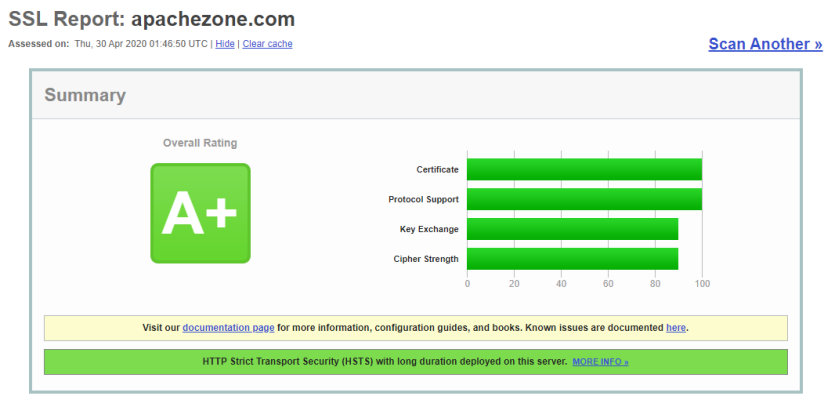The image size is (835, 407).
Task: Click the HSTS long duration notice text
Action: (x=384, y=362)
